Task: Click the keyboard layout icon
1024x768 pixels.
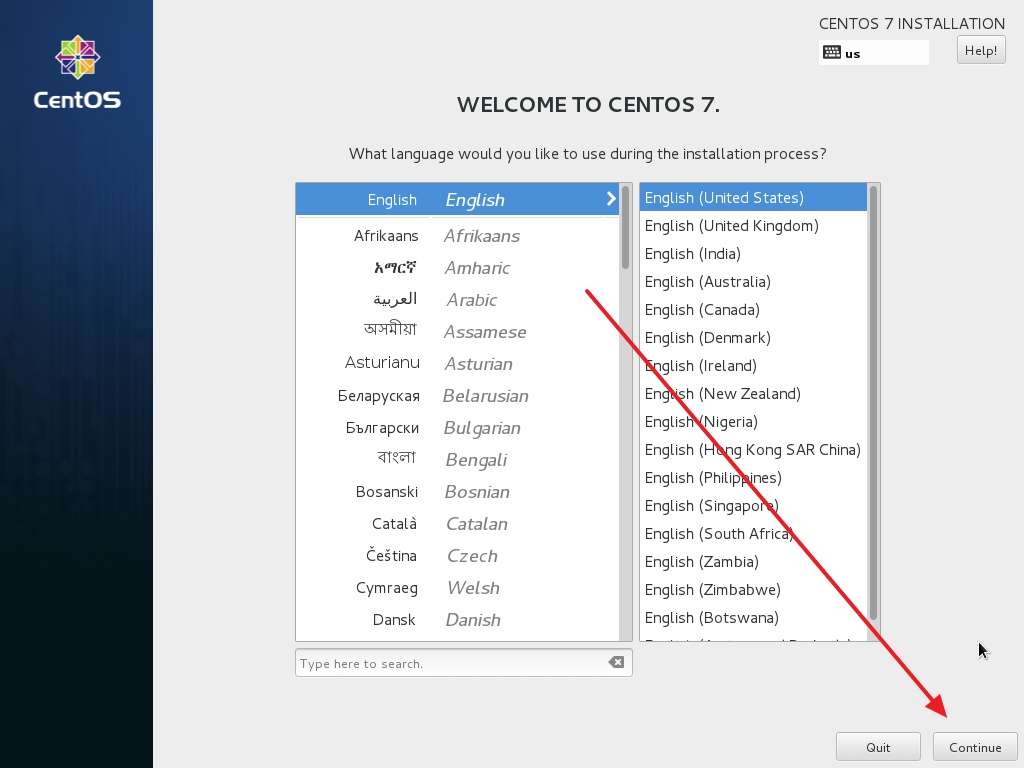Action: pyautogui.click(x=832, y=52)
